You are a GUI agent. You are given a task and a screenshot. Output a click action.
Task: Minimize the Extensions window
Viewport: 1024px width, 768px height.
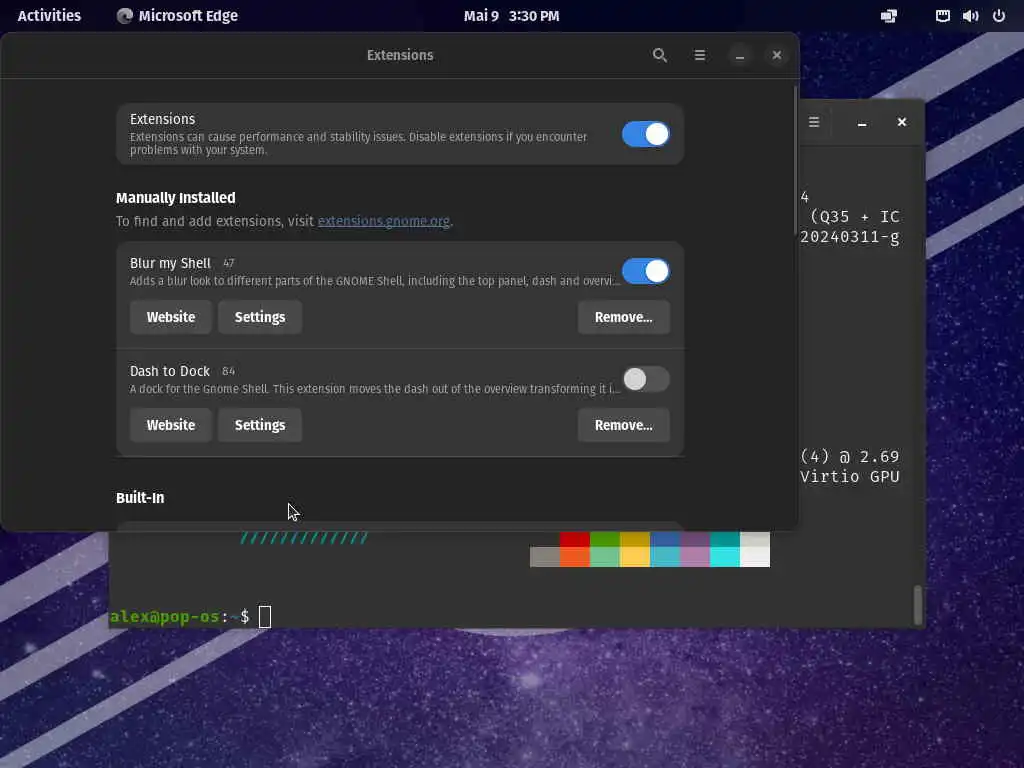coord(740,56)
